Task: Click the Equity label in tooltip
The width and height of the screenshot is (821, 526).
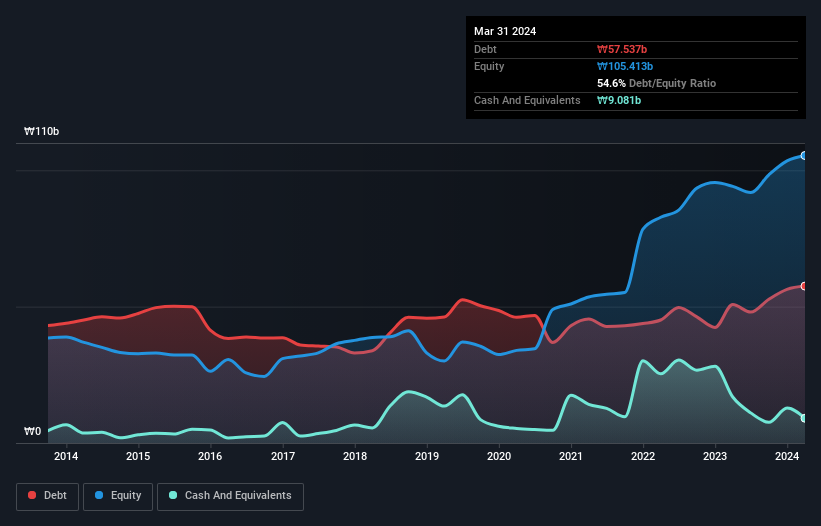Action: point(489,66)
